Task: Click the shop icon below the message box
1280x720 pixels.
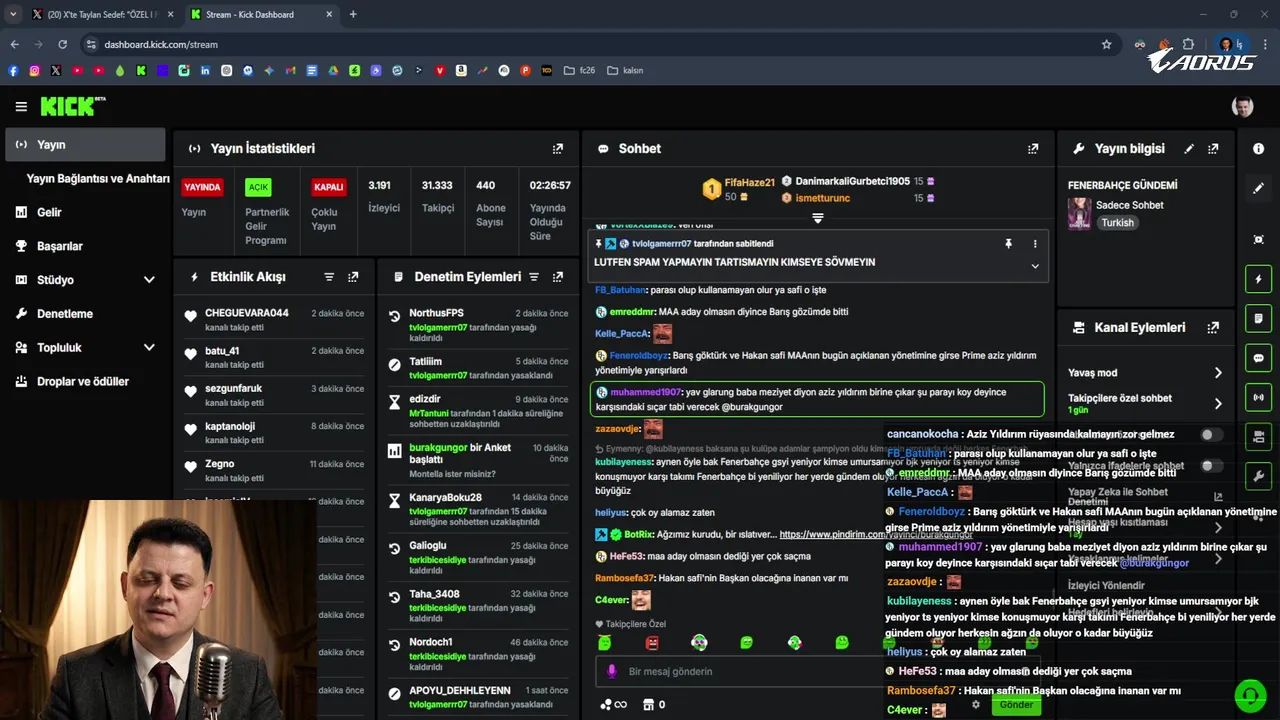Action: pyautogui.click(x=648, y=704)
